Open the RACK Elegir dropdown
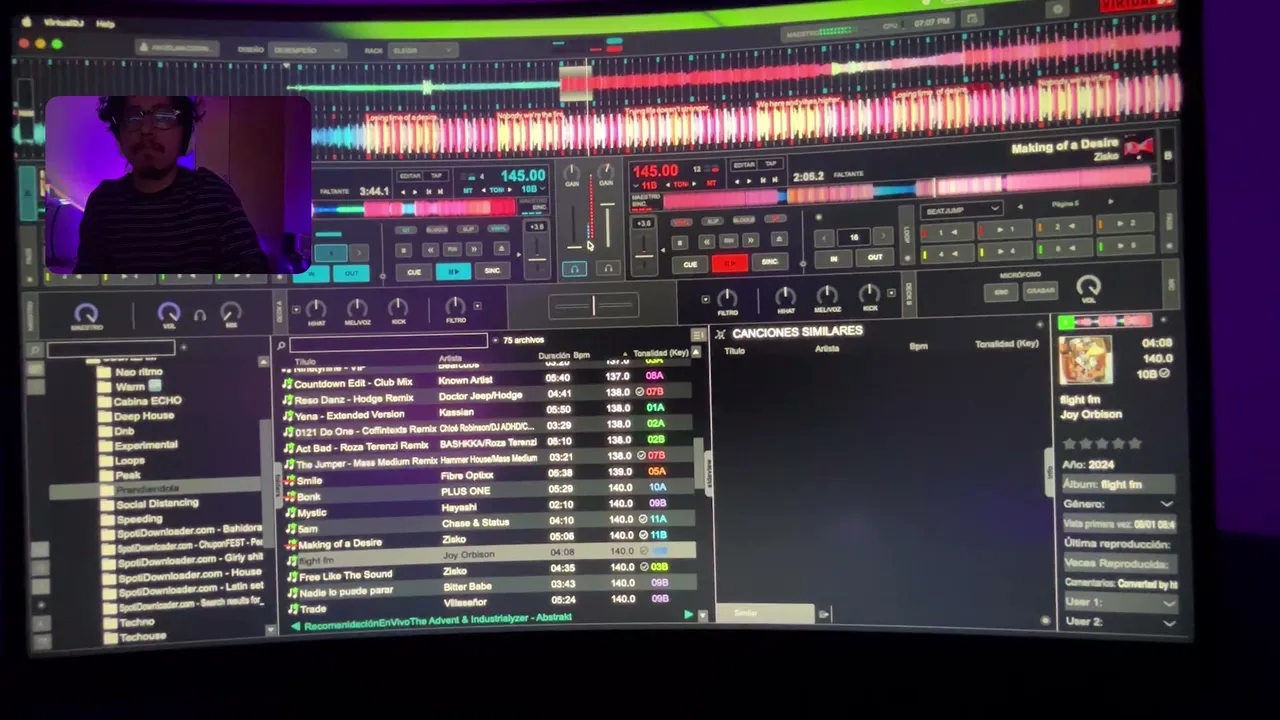This screenshot has width=1280, height=720. 422,50
